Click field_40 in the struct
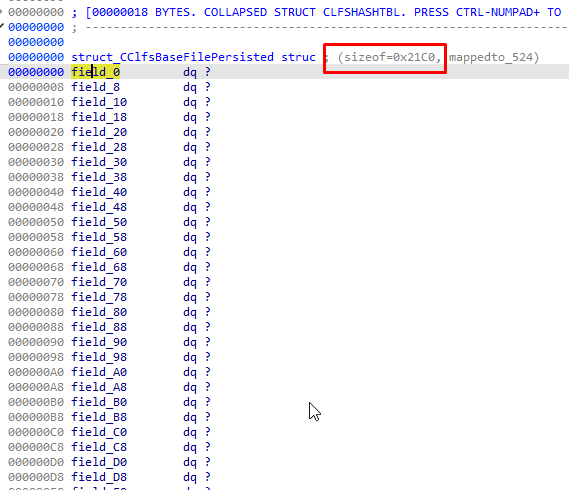The image size is (569, 490). point(99,192)
